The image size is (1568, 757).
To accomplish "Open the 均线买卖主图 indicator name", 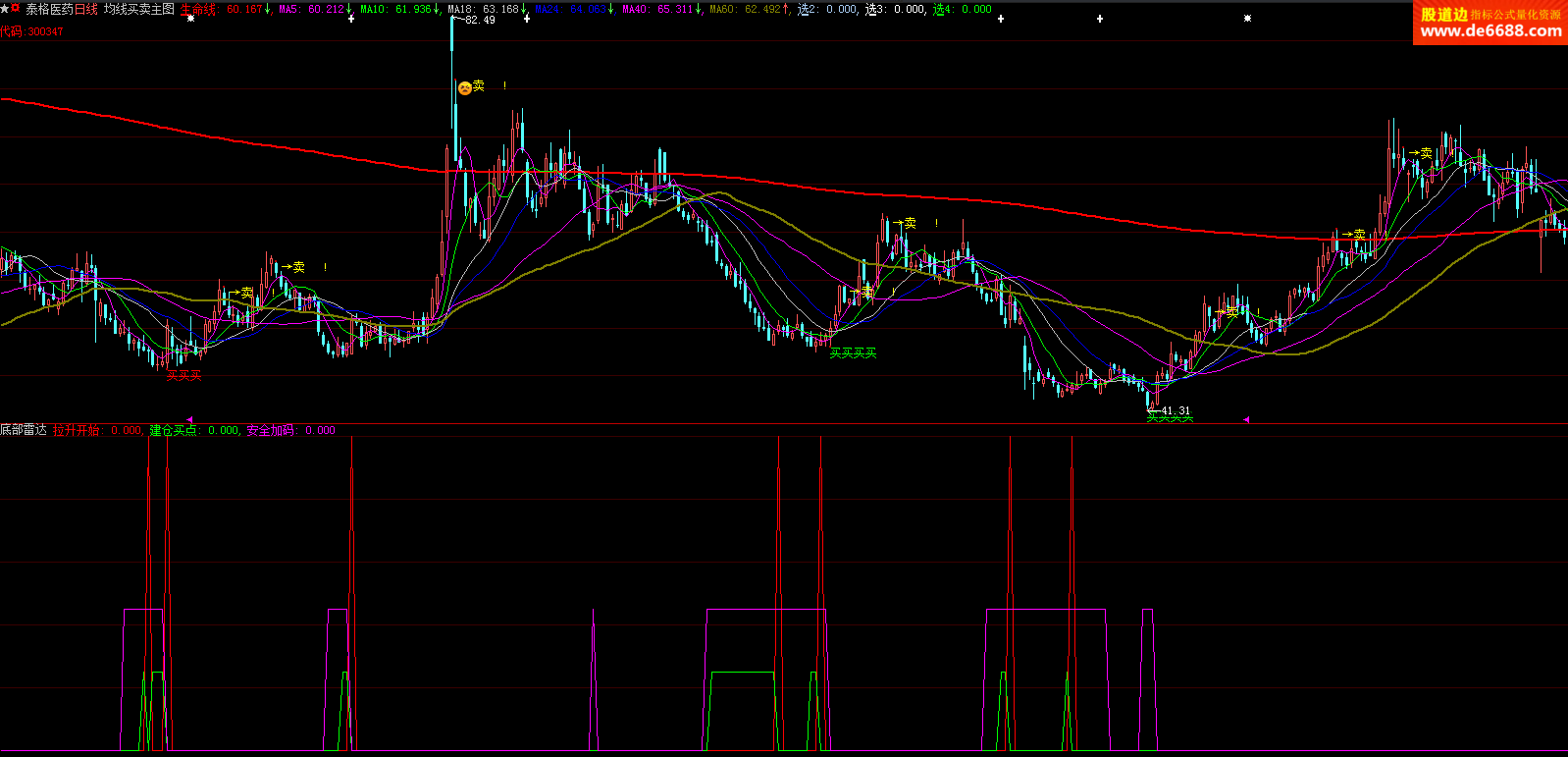I will 138,9.
